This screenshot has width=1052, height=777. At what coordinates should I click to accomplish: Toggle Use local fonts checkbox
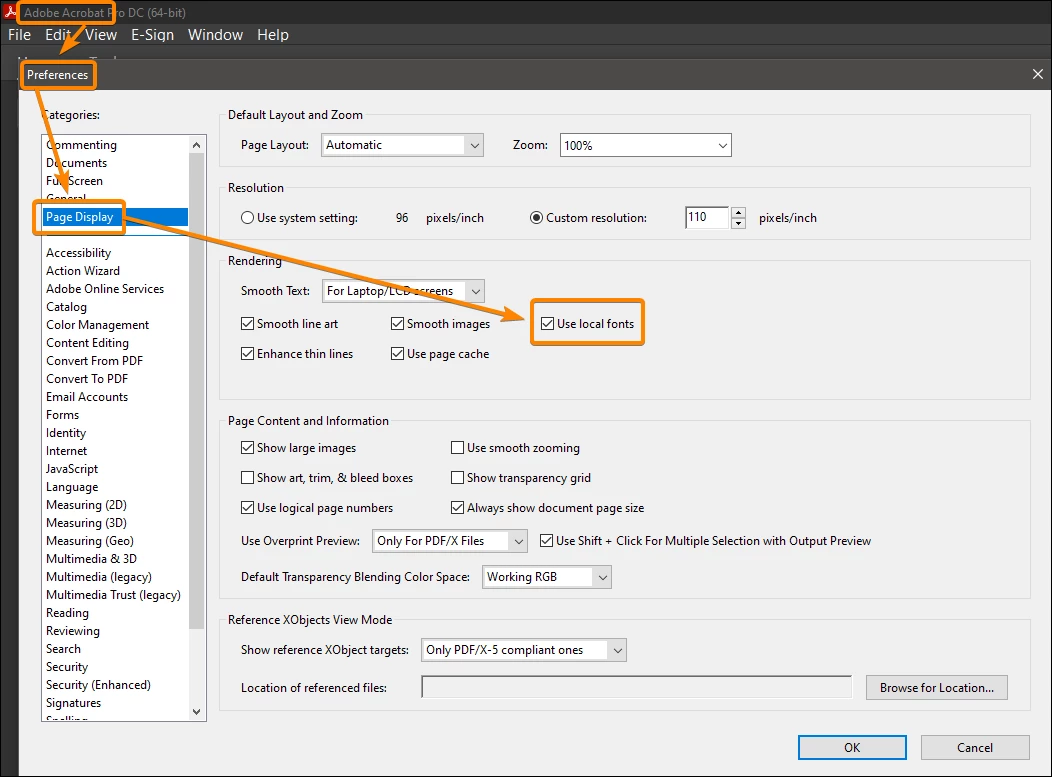coord(547,323)
